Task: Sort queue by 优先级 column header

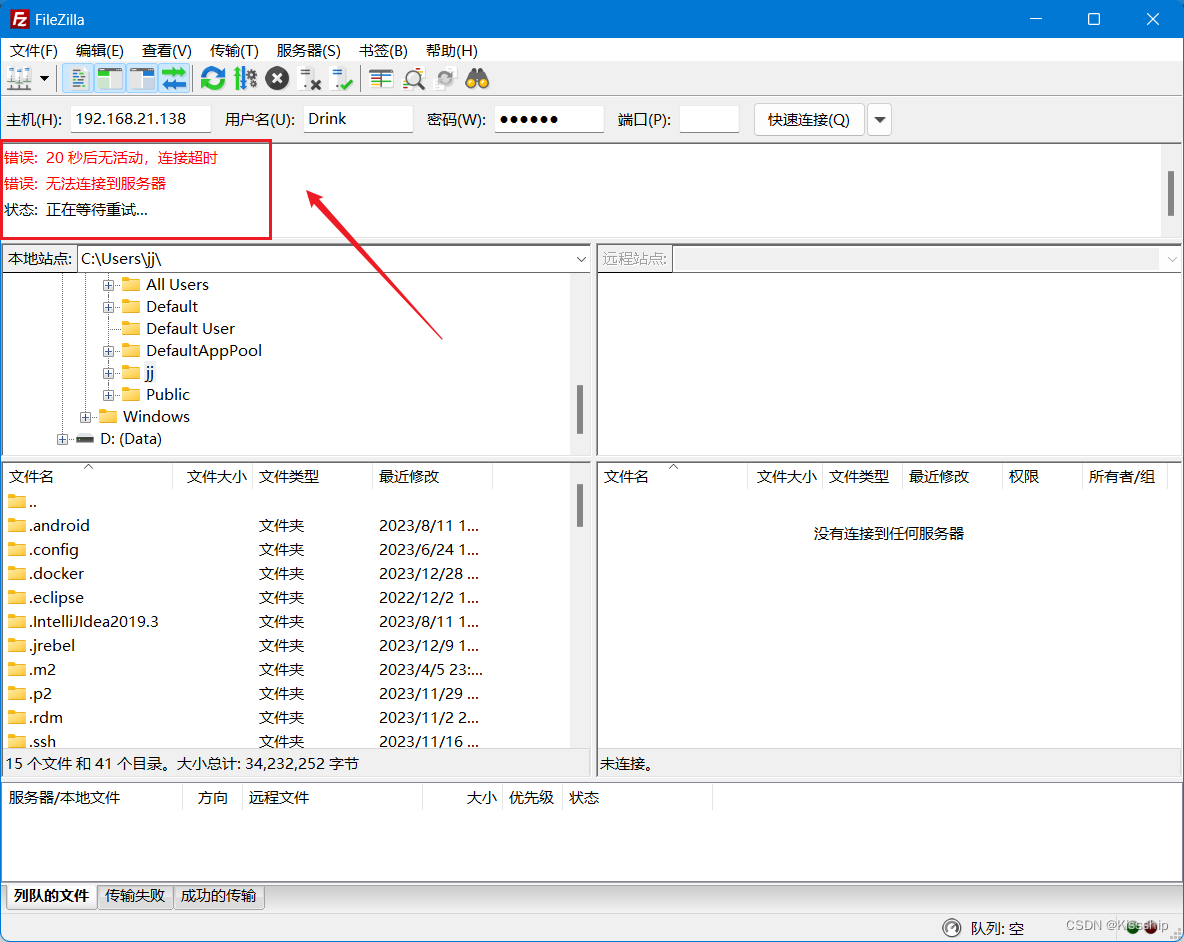Action: point(532,798)
